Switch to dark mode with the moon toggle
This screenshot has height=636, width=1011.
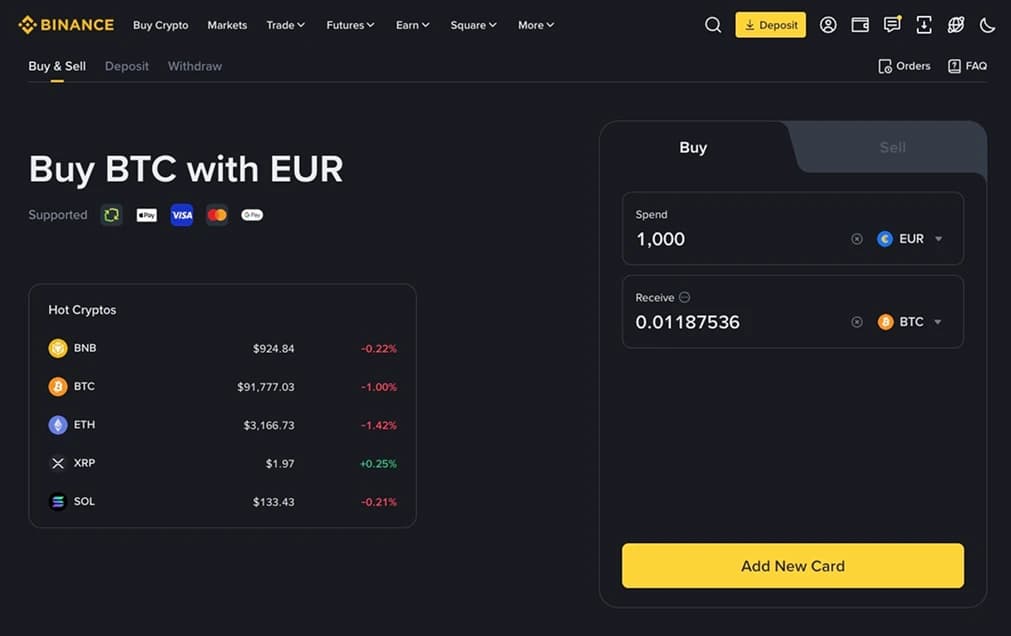click(x=988, y=24)
